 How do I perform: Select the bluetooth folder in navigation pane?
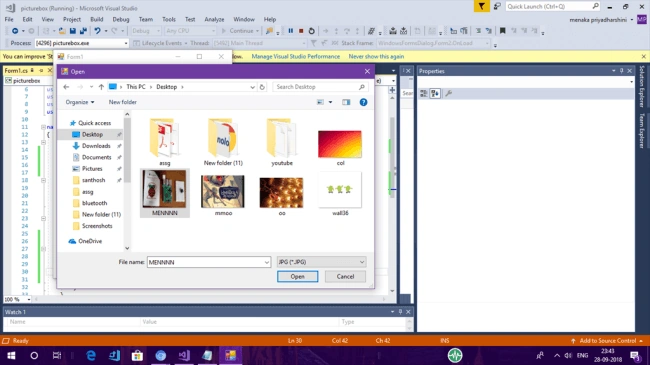pyautogui.click(x=94, y=203)
